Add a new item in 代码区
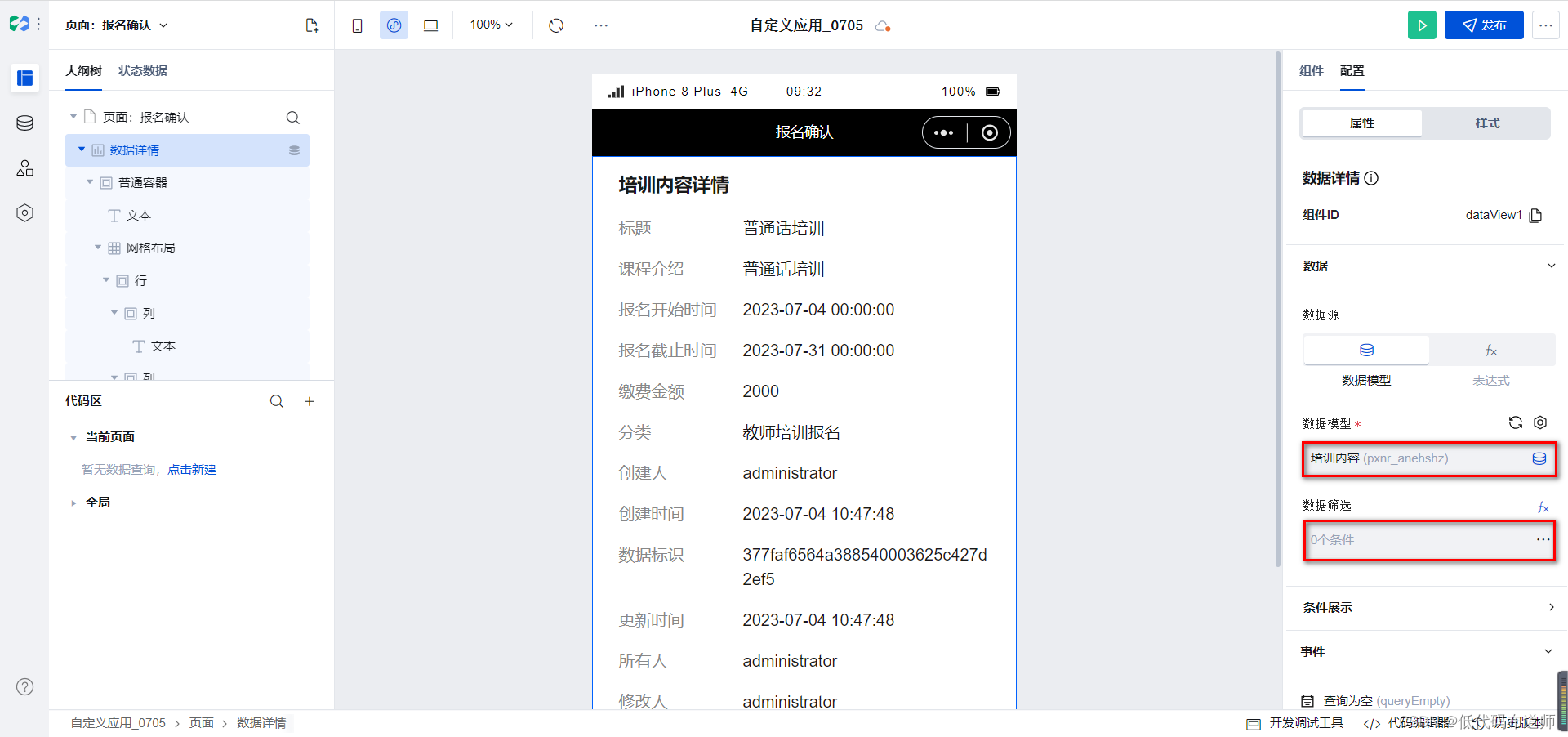 [310, 401]
